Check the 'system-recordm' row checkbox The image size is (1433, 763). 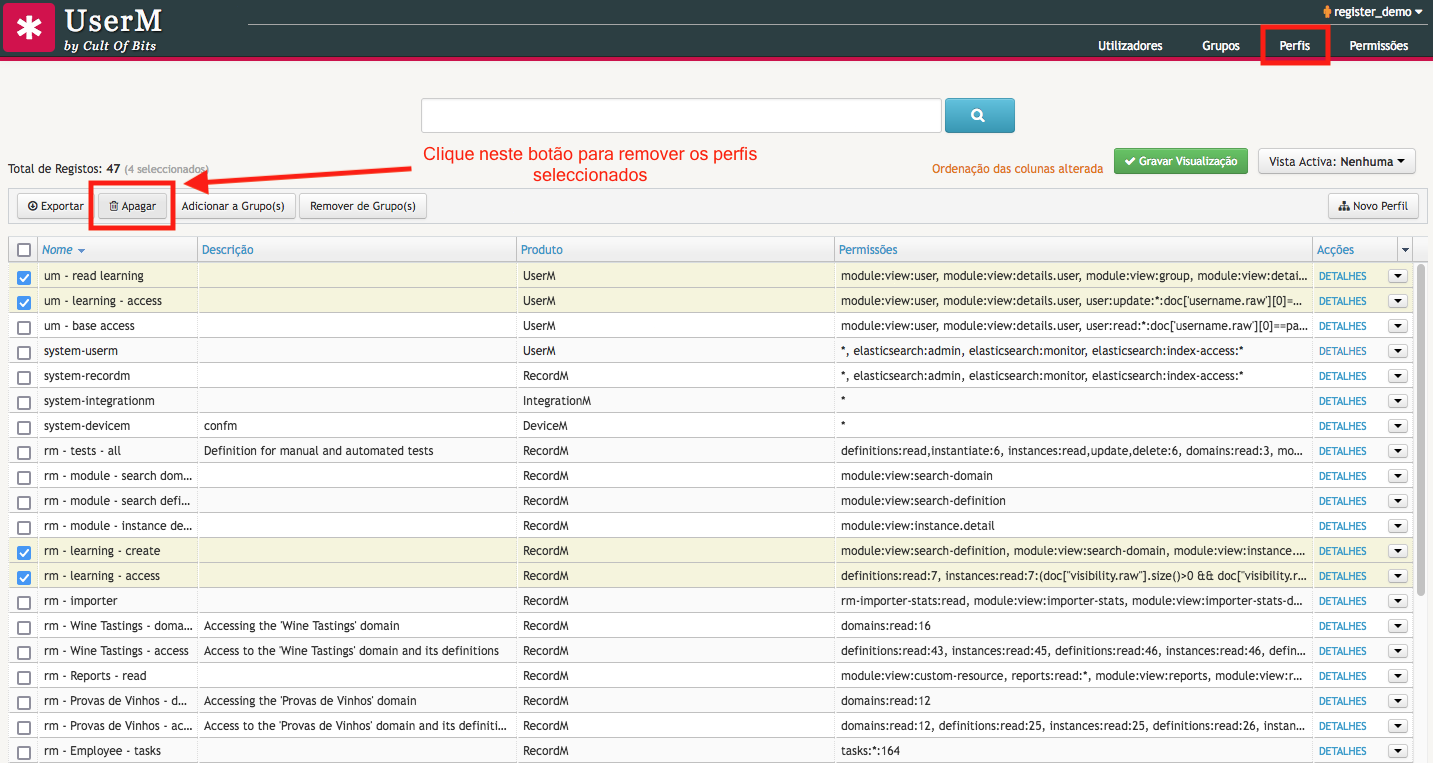point(24,377)
